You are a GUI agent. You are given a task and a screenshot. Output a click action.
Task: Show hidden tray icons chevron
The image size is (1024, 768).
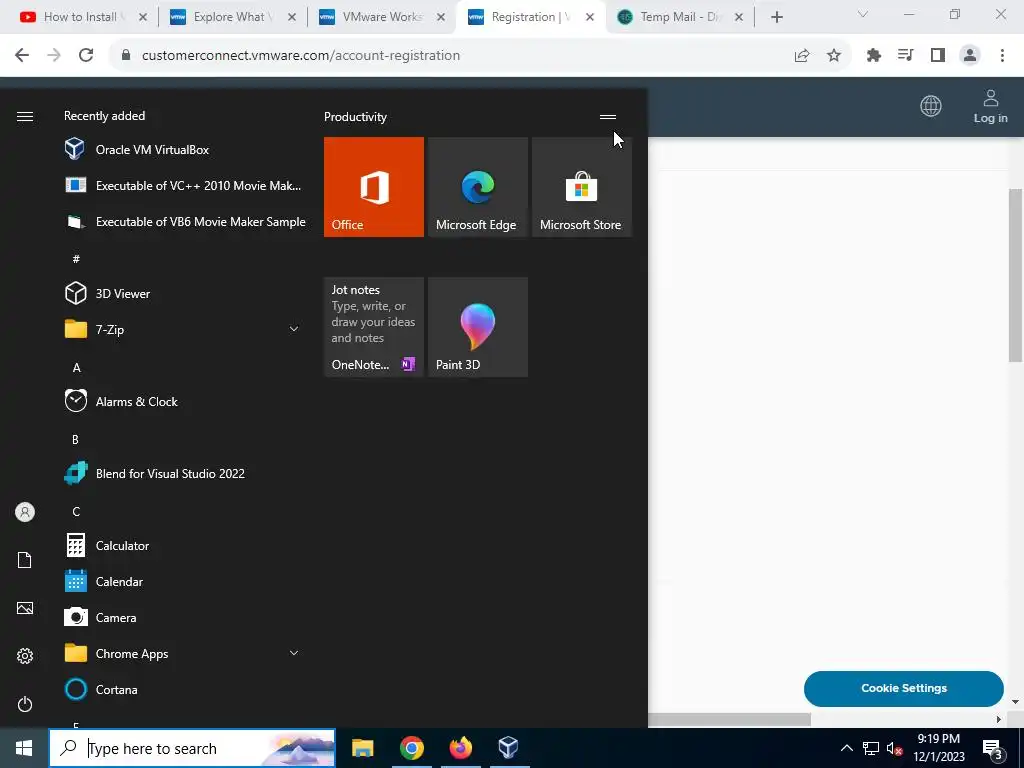[x=846, y=748]
